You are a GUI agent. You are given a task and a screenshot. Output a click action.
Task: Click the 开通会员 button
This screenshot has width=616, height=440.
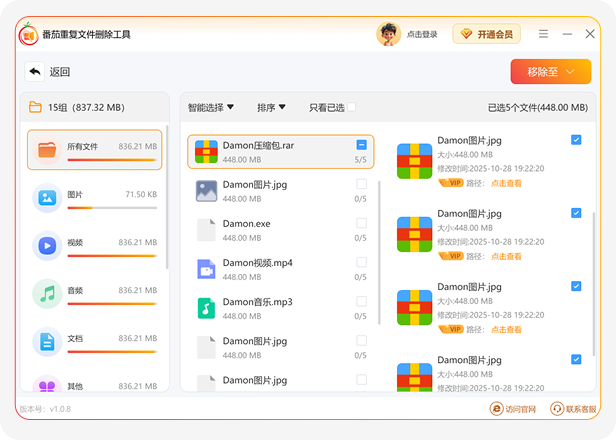486,34
